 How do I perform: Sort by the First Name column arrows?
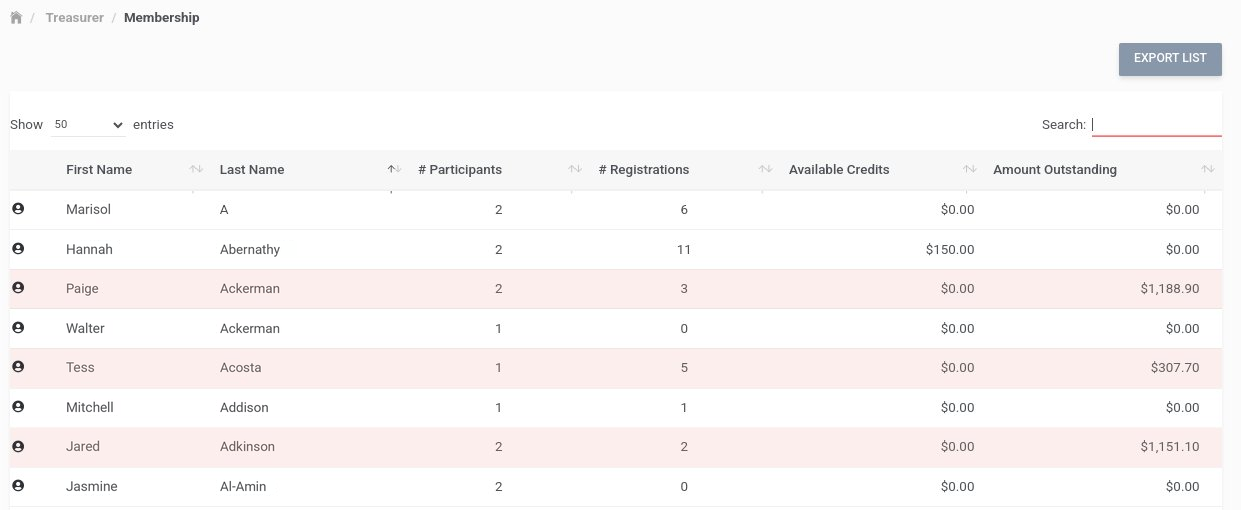pos(196,170)
